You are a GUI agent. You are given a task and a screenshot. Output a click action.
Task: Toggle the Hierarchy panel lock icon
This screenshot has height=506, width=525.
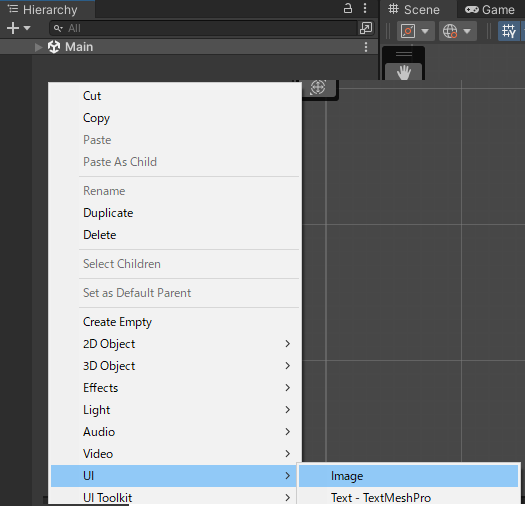point(348,8)
